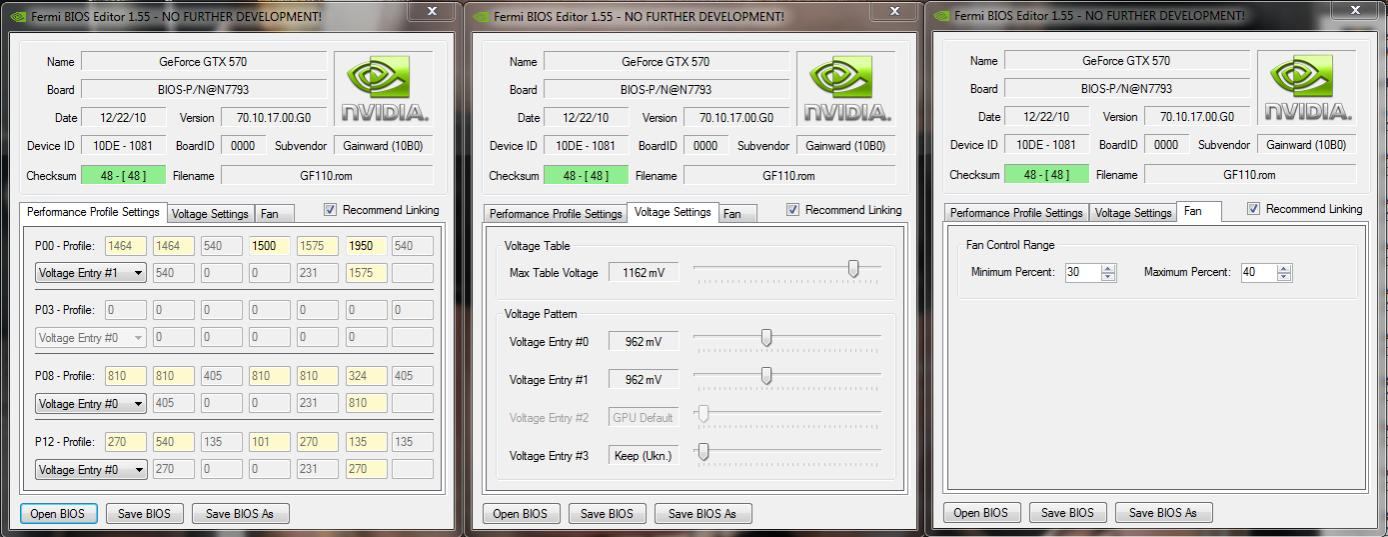Click the Minimum Percent field showing 30

[1082, 272]
